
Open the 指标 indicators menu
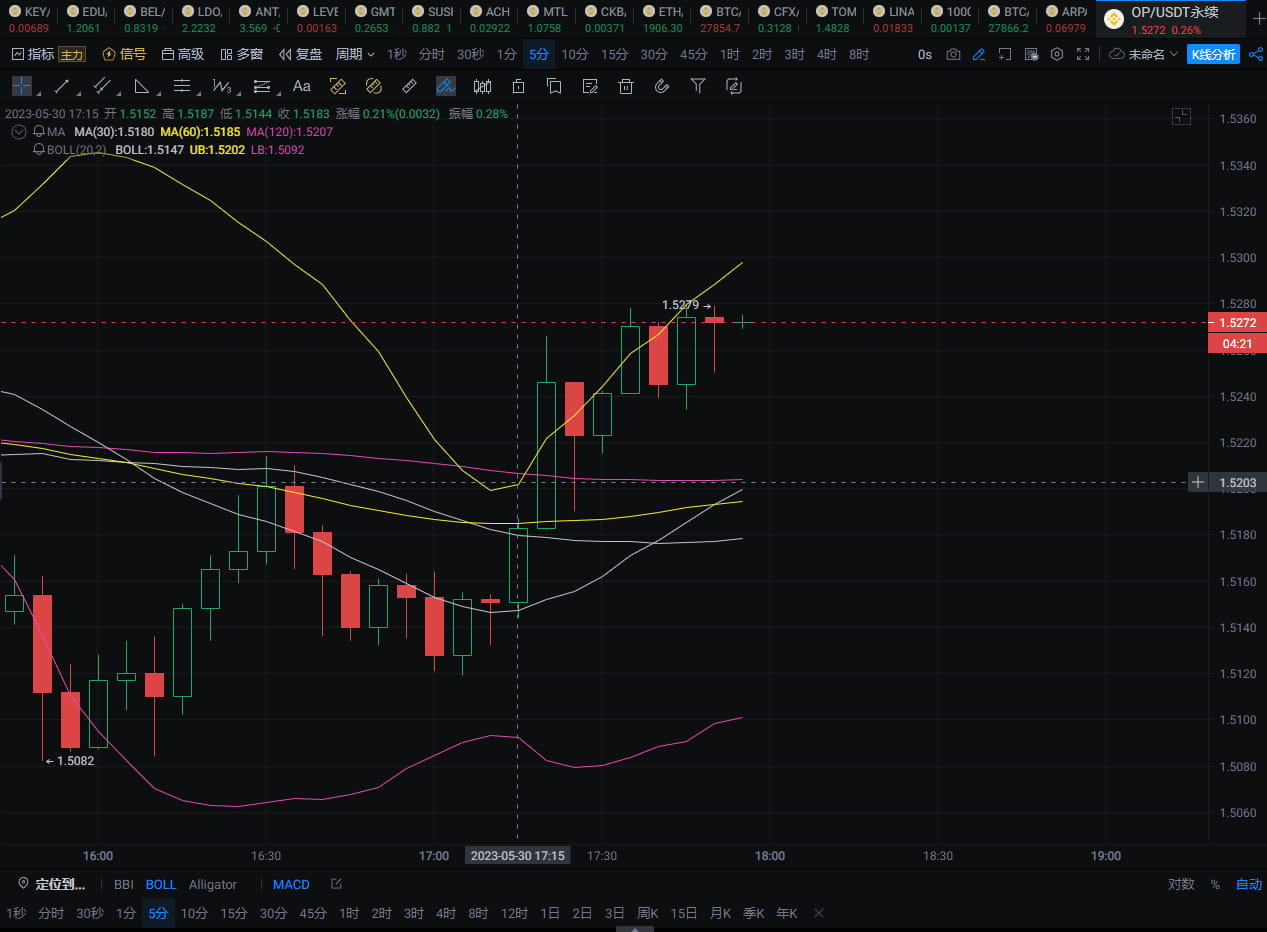(x=33, y=54)
